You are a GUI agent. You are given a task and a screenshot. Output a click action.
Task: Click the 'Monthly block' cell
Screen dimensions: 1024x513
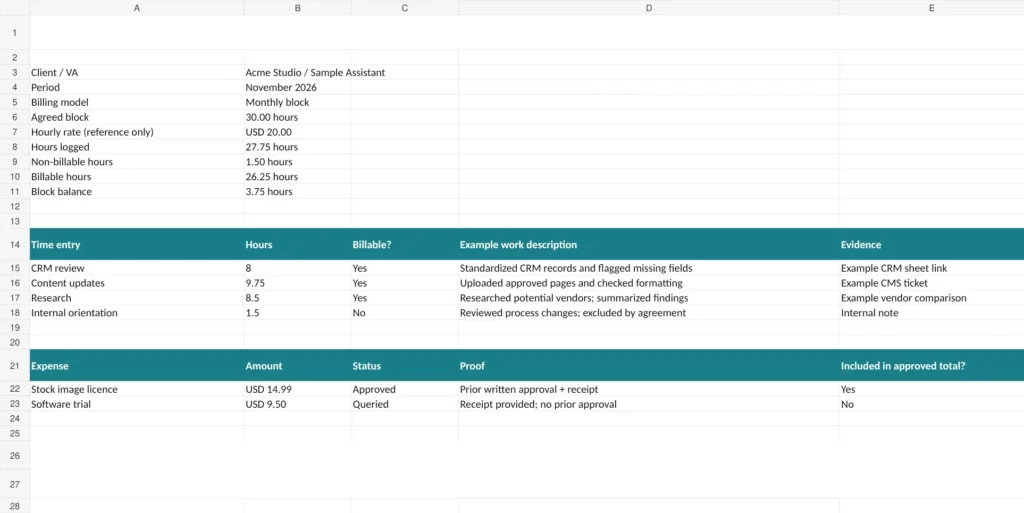click(x=298, y=102)
